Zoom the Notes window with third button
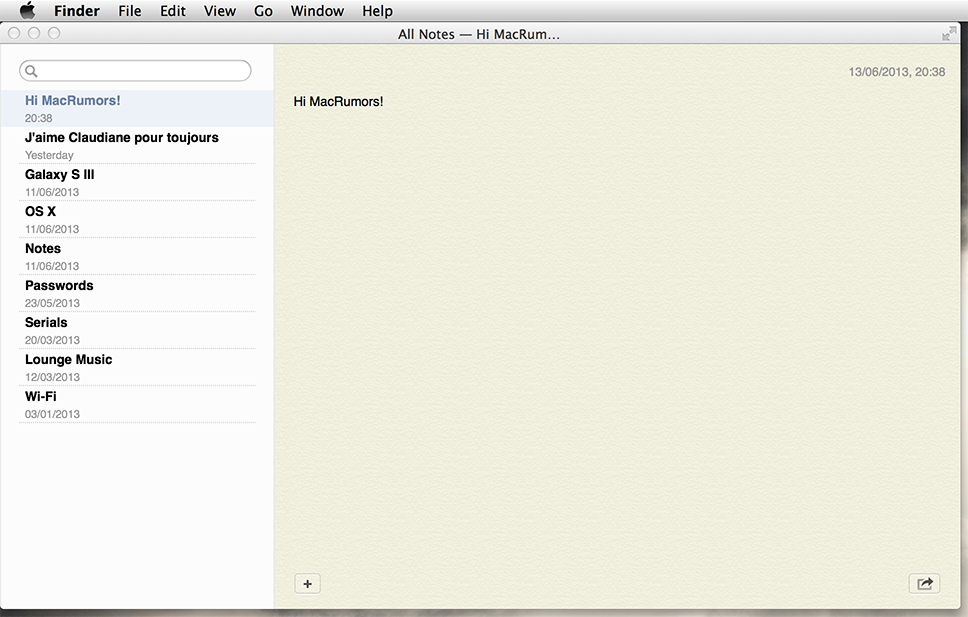 click(x=54, y=33)
